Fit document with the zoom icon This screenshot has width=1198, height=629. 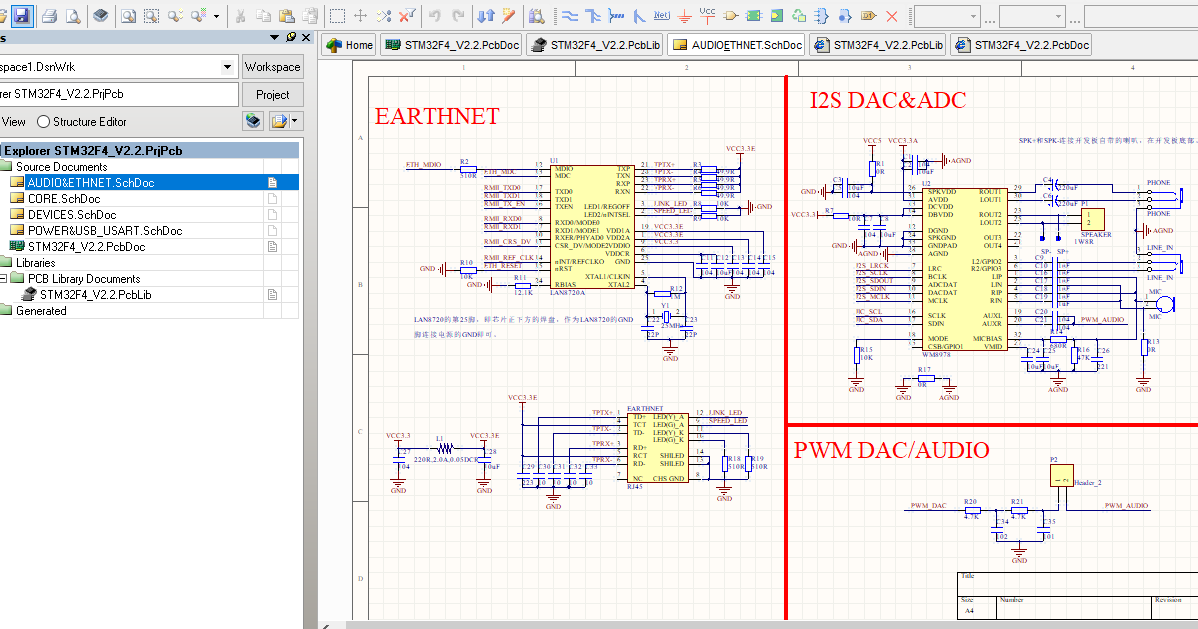click(x=128, y=15)
